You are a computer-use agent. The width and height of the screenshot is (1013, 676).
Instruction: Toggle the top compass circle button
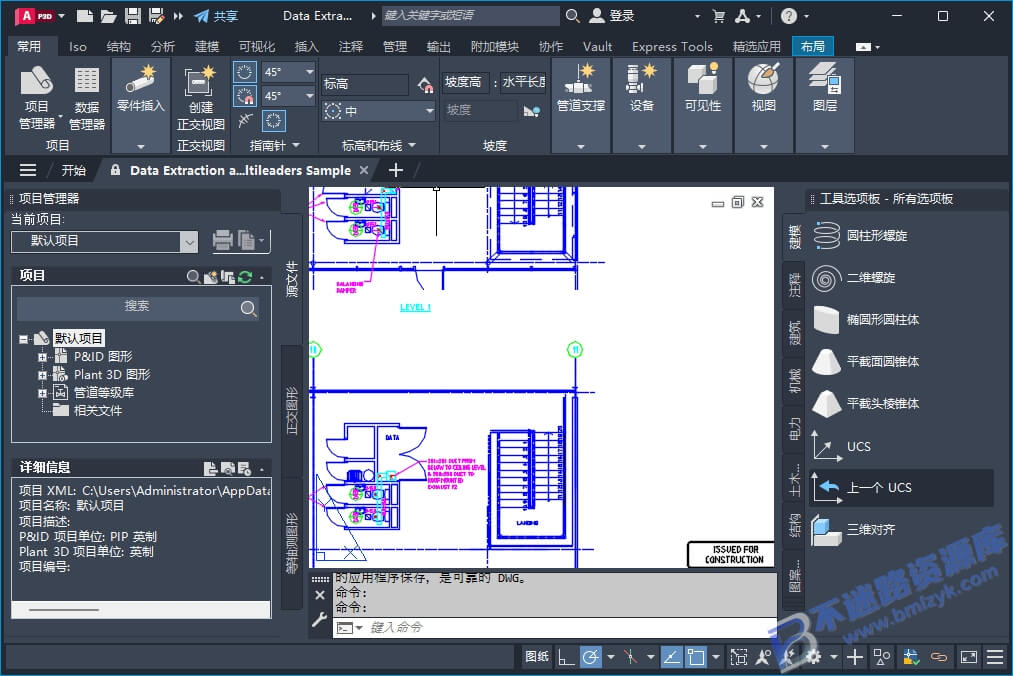point(244,72)
